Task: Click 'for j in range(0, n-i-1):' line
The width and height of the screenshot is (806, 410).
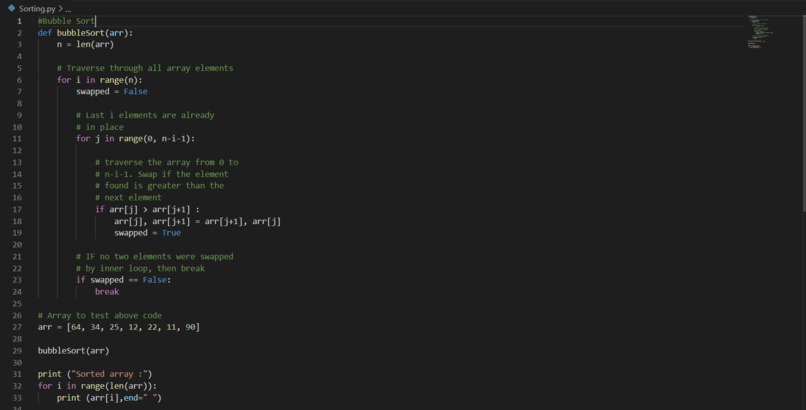Action: pos(135,139)
